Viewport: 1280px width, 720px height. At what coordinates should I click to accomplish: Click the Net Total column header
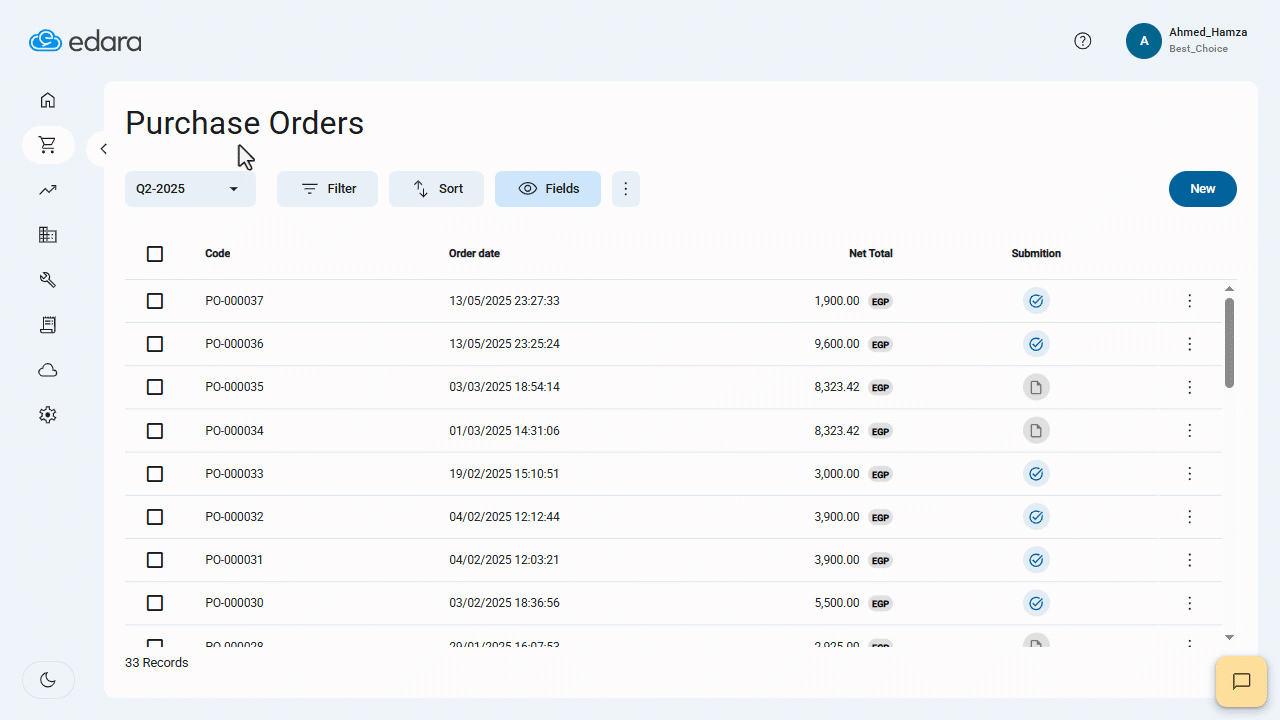871,254
